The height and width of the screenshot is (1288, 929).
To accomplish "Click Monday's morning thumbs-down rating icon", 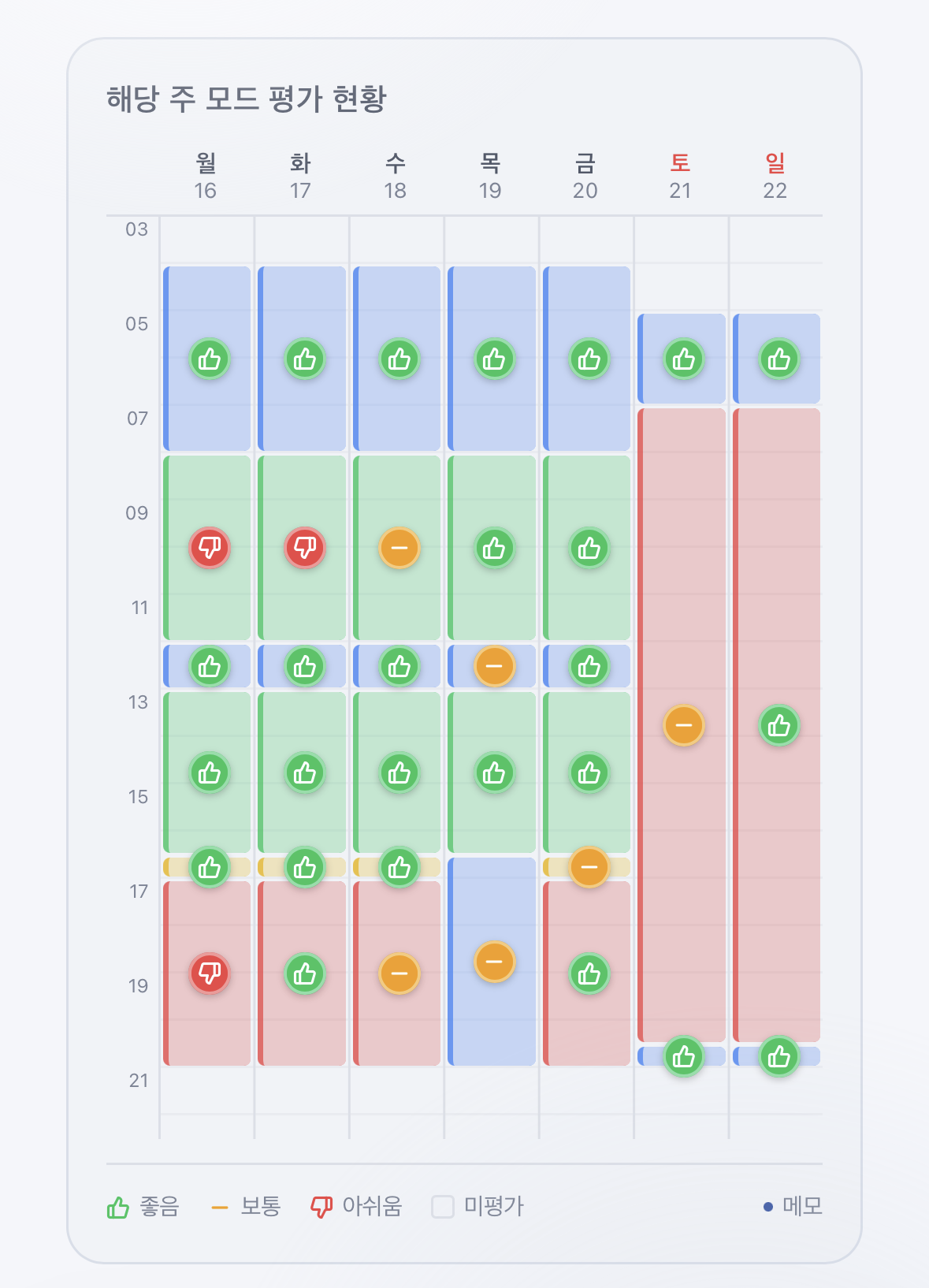I will (210, 548).
